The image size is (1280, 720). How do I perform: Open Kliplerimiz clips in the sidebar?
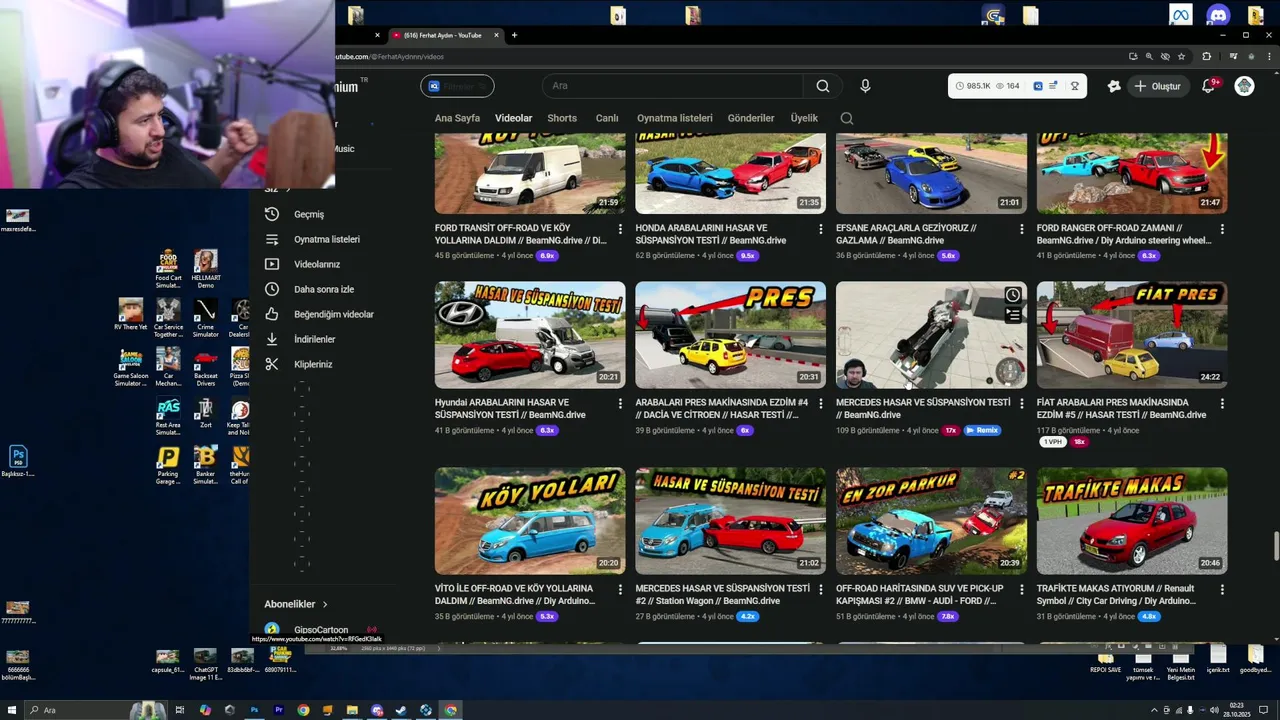(x=312, y=364)
